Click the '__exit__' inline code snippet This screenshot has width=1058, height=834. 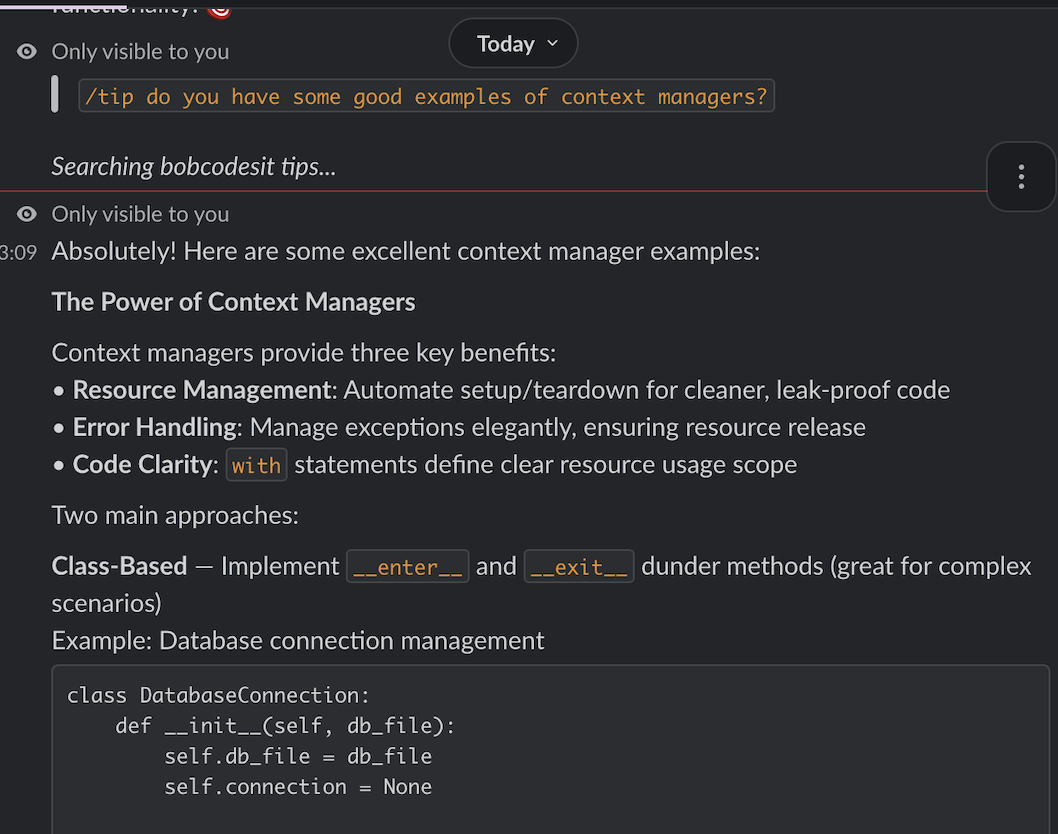tap(579, 566)
